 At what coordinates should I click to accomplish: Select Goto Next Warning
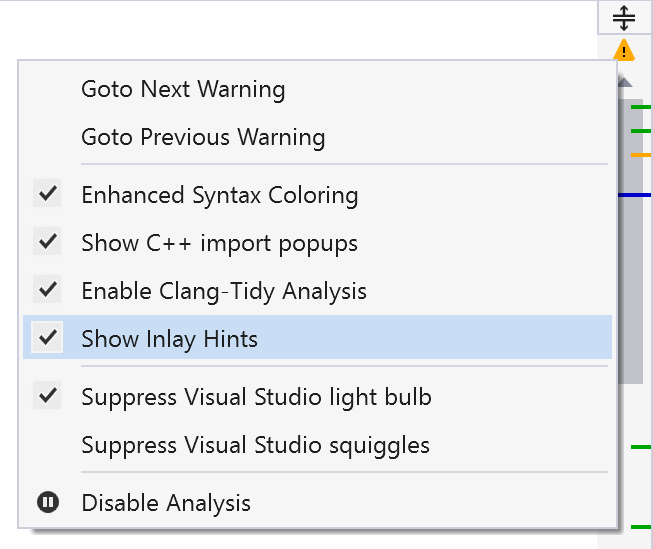(x=183, y=89)
